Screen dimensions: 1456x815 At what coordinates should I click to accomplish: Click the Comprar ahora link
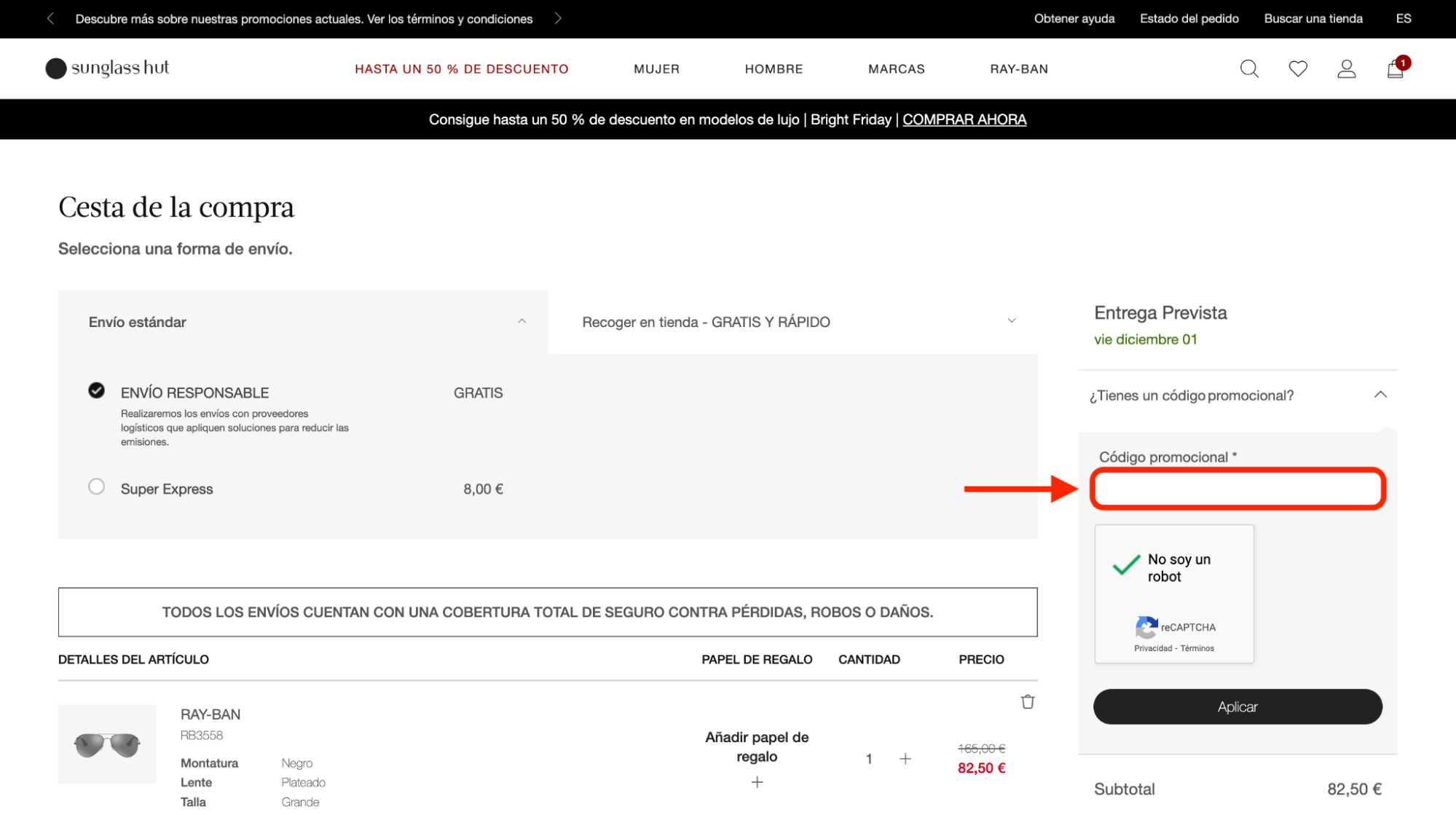click(964, 119)
